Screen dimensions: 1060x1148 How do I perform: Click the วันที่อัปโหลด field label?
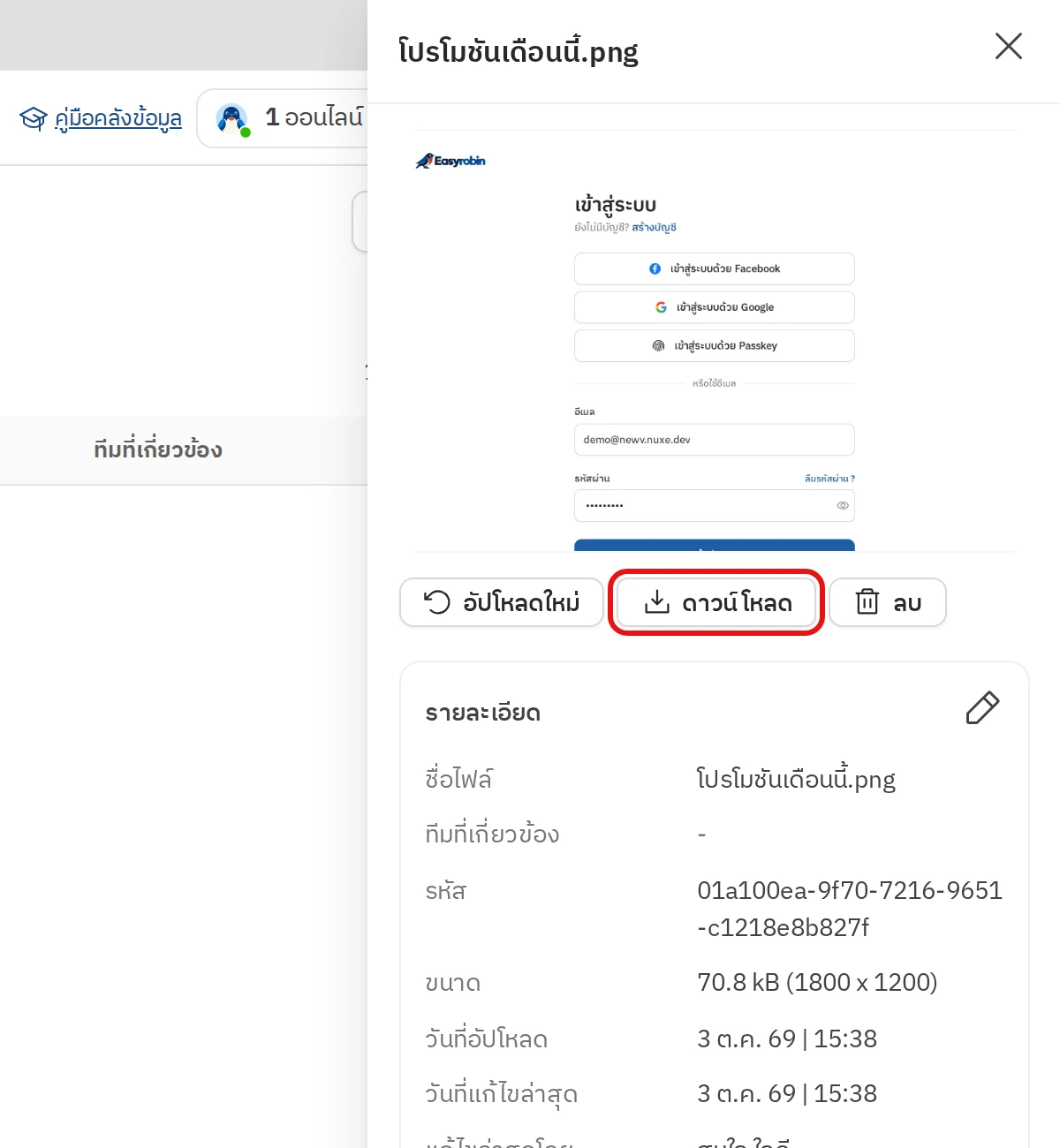(x=486, y=1038)
